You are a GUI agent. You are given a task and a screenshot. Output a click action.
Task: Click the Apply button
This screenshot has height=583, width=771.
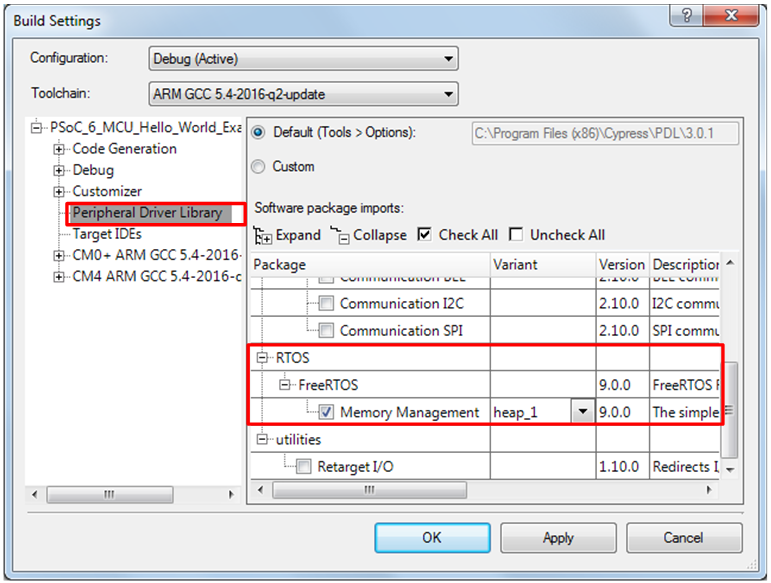click(558, 538)
